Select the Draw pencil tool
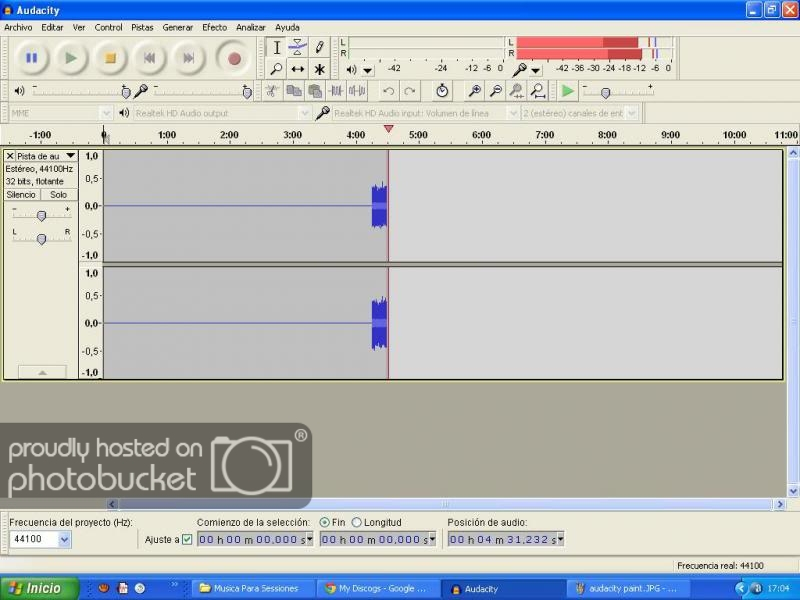Viewport: 800px width, 600px height. [x=319, y=47]
